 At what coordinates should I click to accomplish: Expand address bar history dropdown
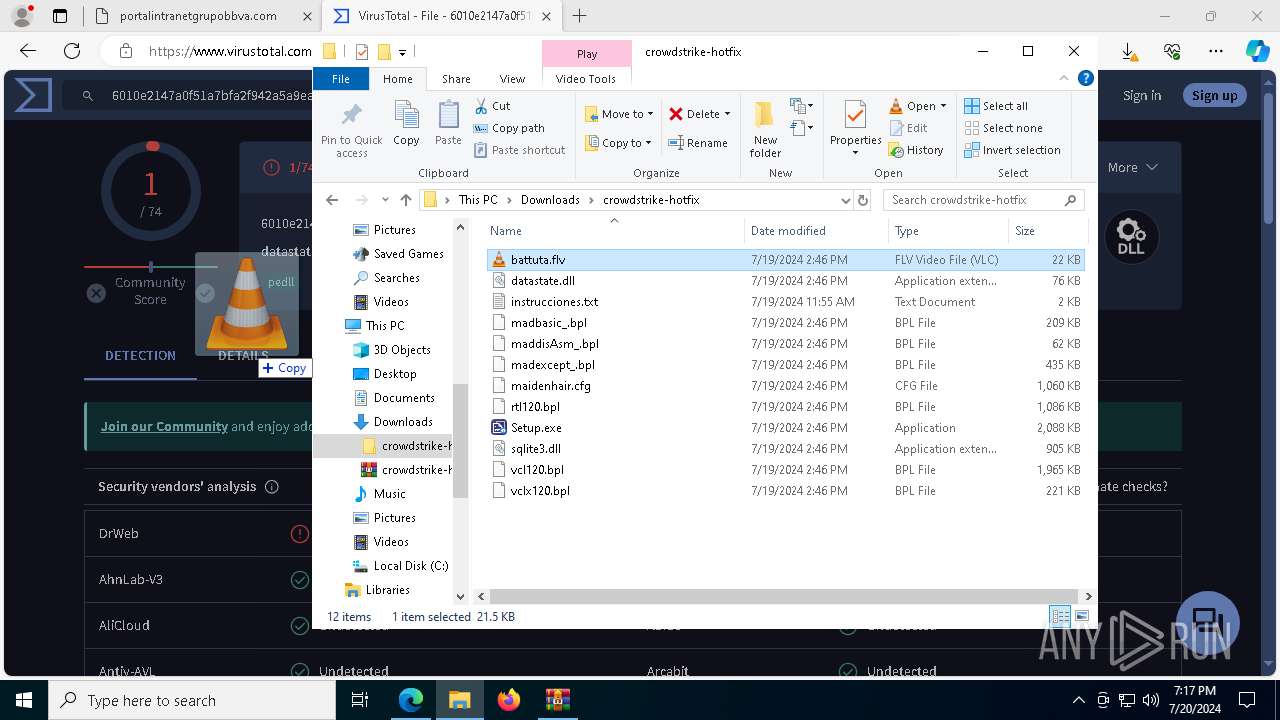coord(845,200)
